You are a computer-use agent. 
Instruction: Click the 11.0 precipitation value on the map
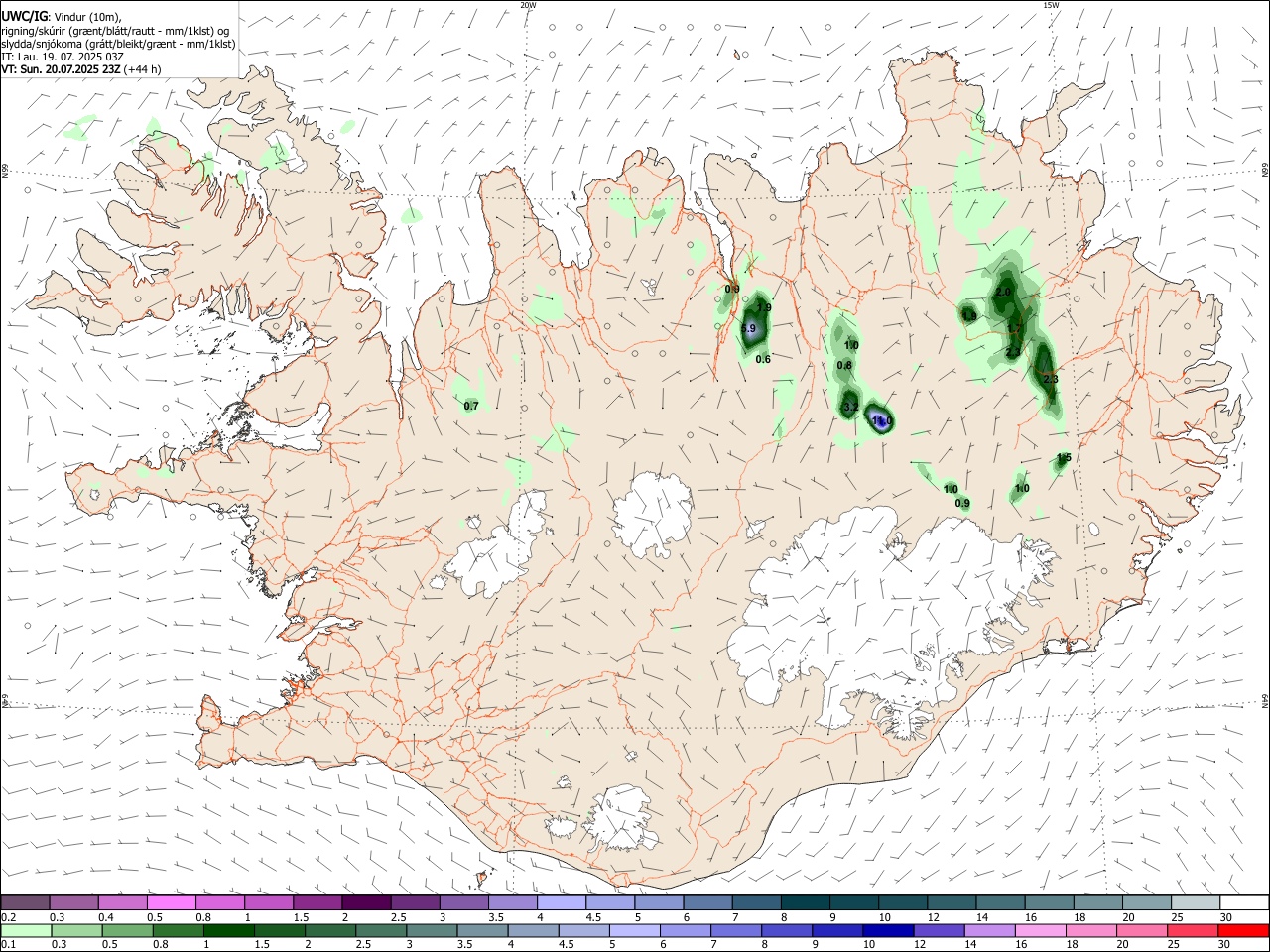pyautogui.click(x=882, y=421)
